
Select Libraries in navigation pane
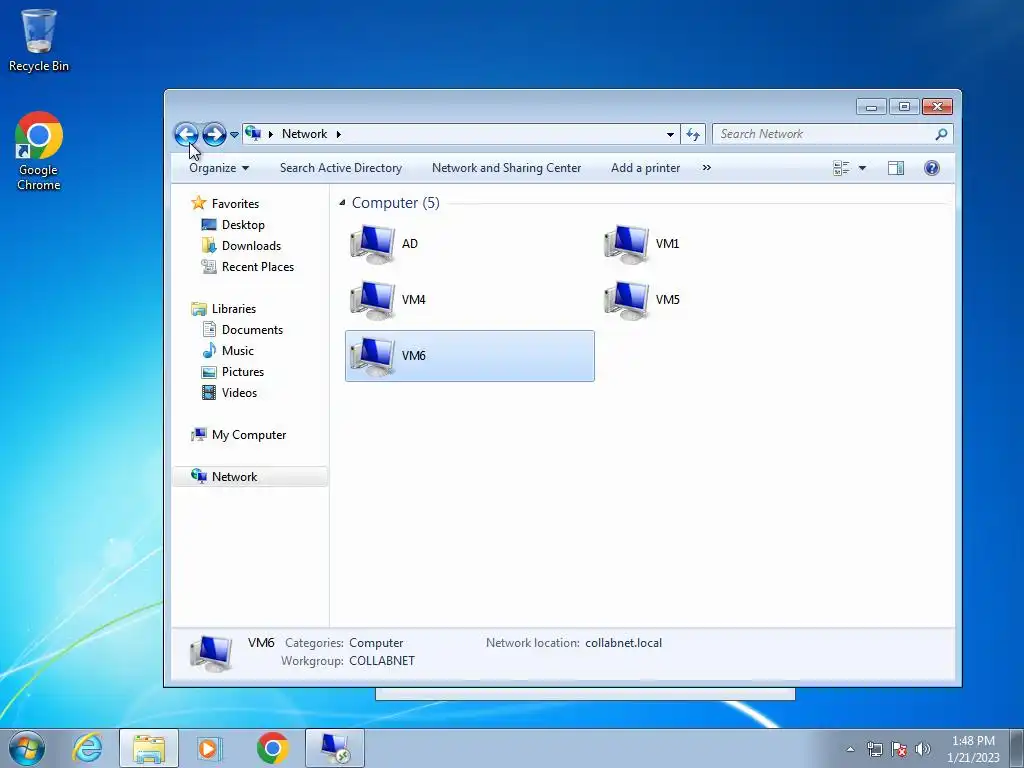[223, 309]
